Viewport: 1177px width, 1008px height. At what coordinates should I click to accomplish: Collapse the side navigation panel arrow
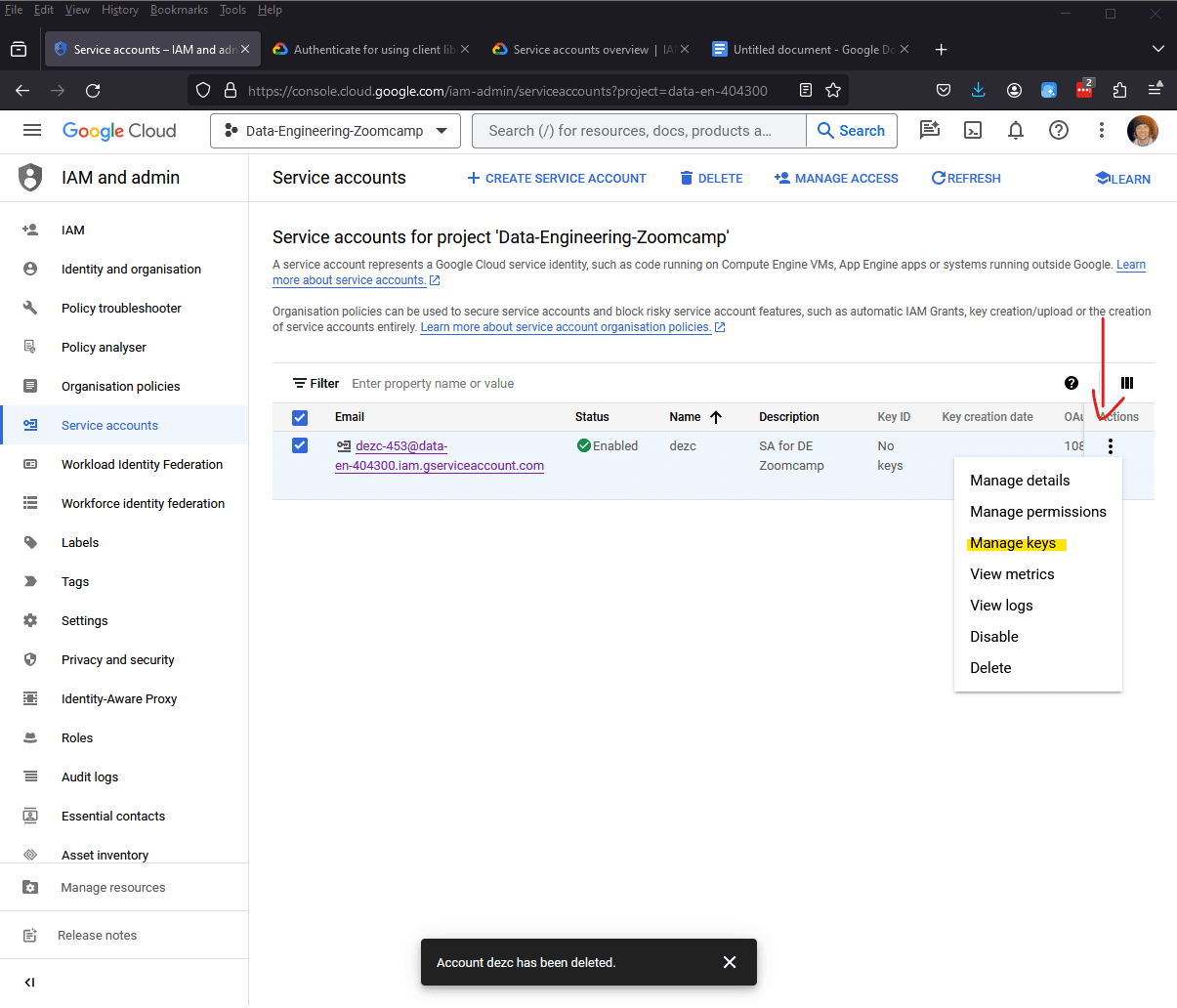[x=29, y=982]
